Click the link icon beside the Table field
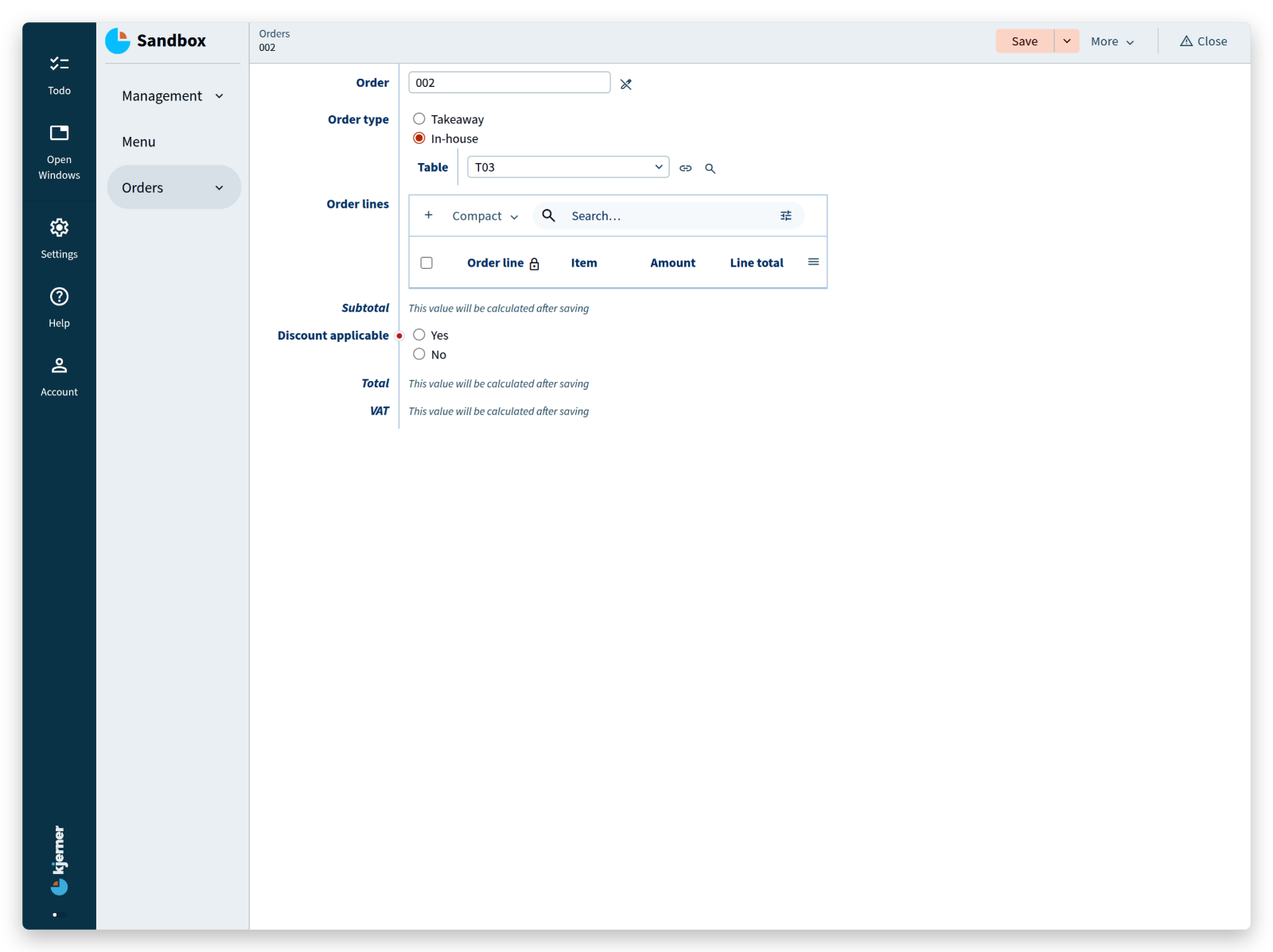This screenshot has width=1273, height=952. (685, 169)
